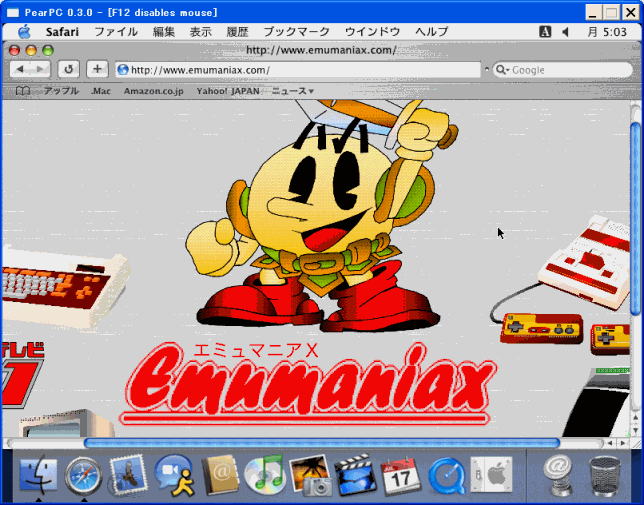Open iPhoto from the dock
Viewport: 644px width, 505px height.
pos(310,473)
